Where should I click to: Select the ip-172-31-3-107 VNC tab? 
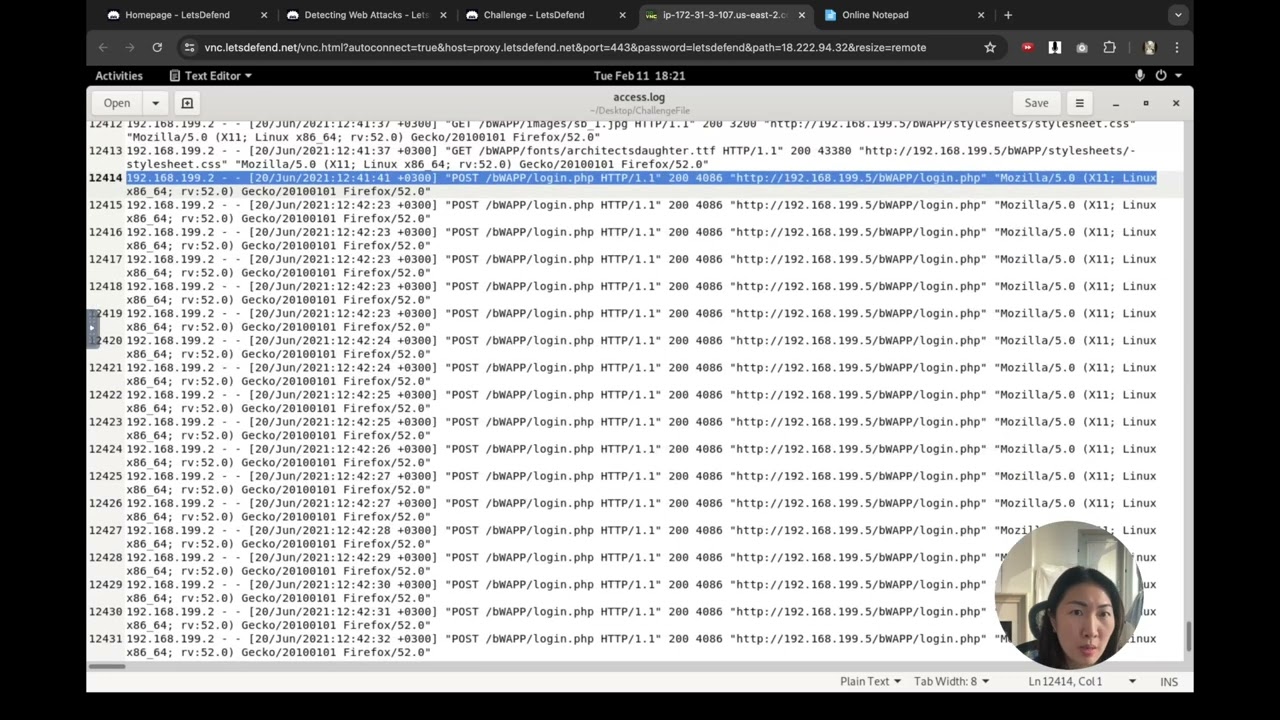(725, 15)
